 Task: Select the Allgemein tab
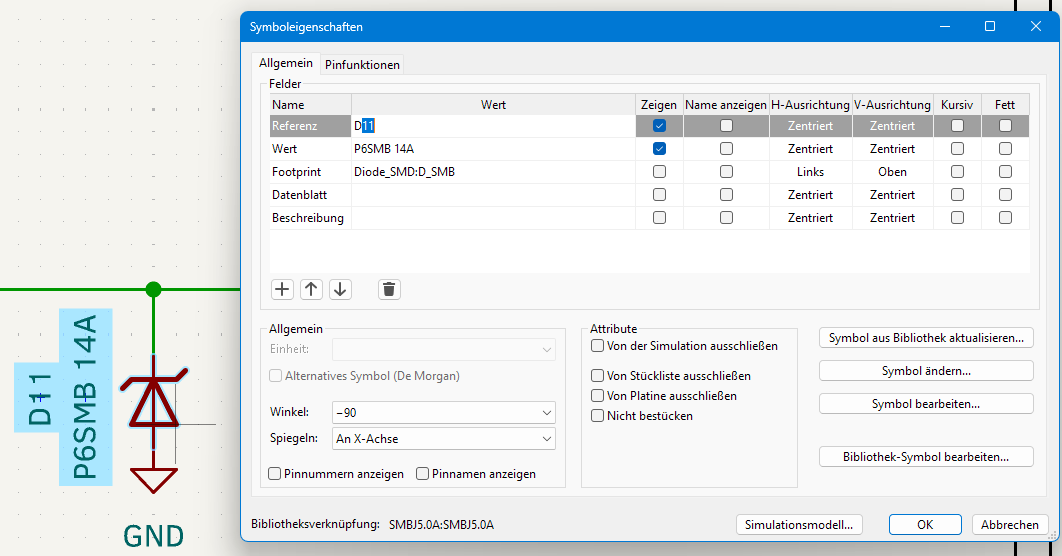point(285,63)
